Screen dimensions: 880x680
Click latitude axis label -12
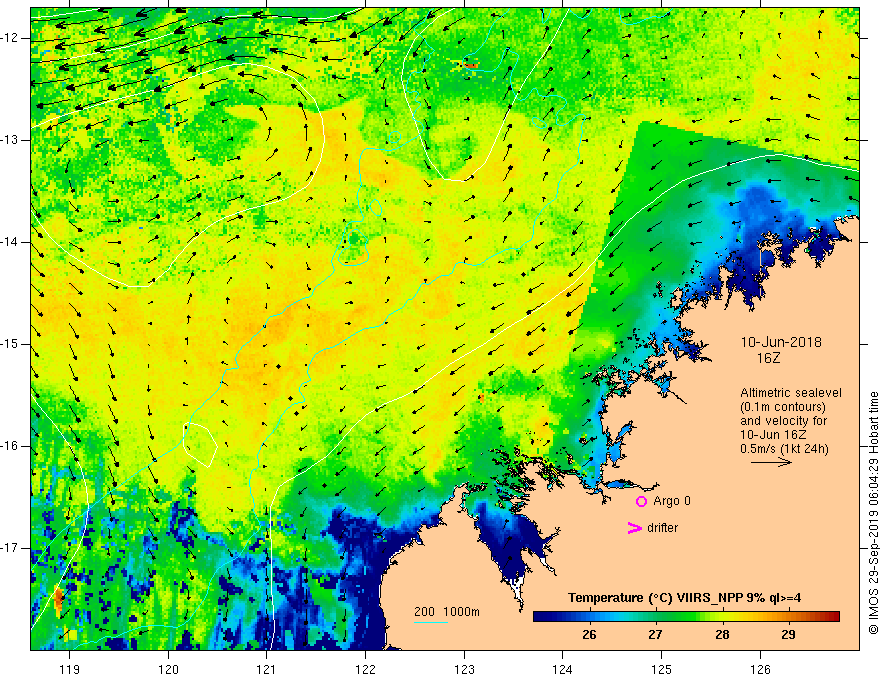(11, 38)
